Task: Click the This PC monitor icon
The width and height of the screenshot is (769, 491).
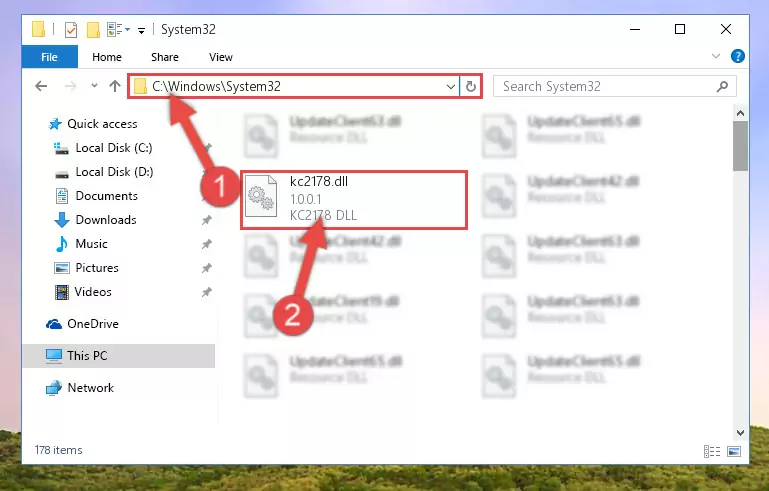Action: [54, 356]
